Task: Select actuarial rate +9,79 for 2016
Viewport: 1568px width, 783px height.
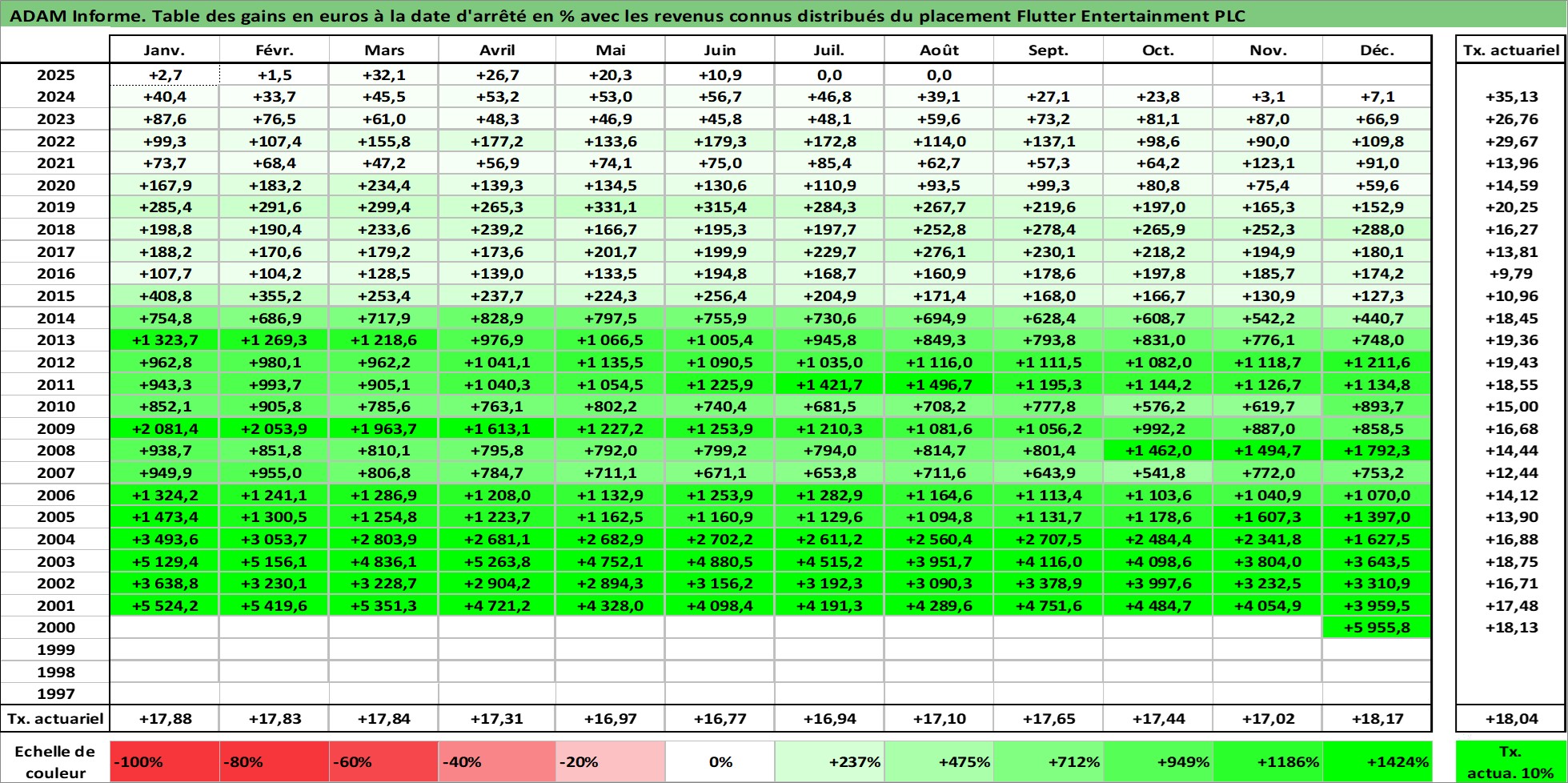Action: (1511, 274)
